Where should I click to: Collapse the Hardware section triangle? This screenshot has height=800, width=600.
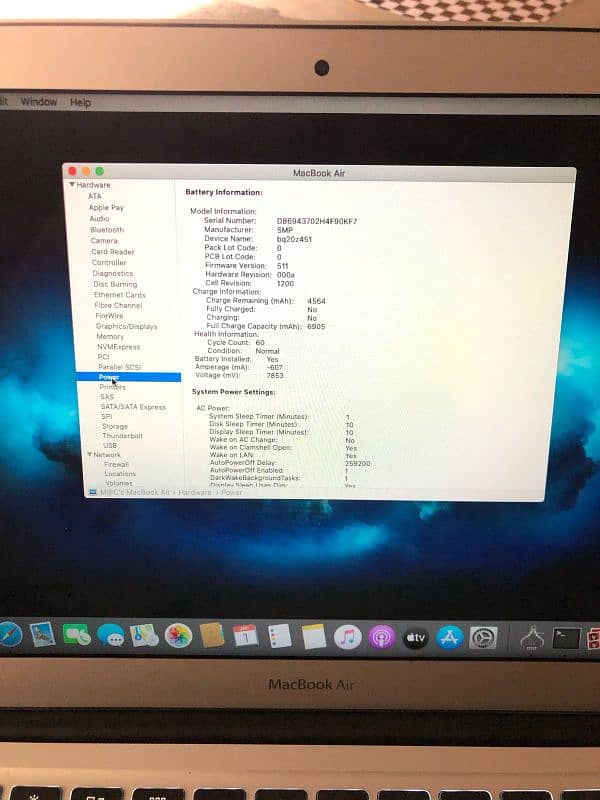point(72,184)
